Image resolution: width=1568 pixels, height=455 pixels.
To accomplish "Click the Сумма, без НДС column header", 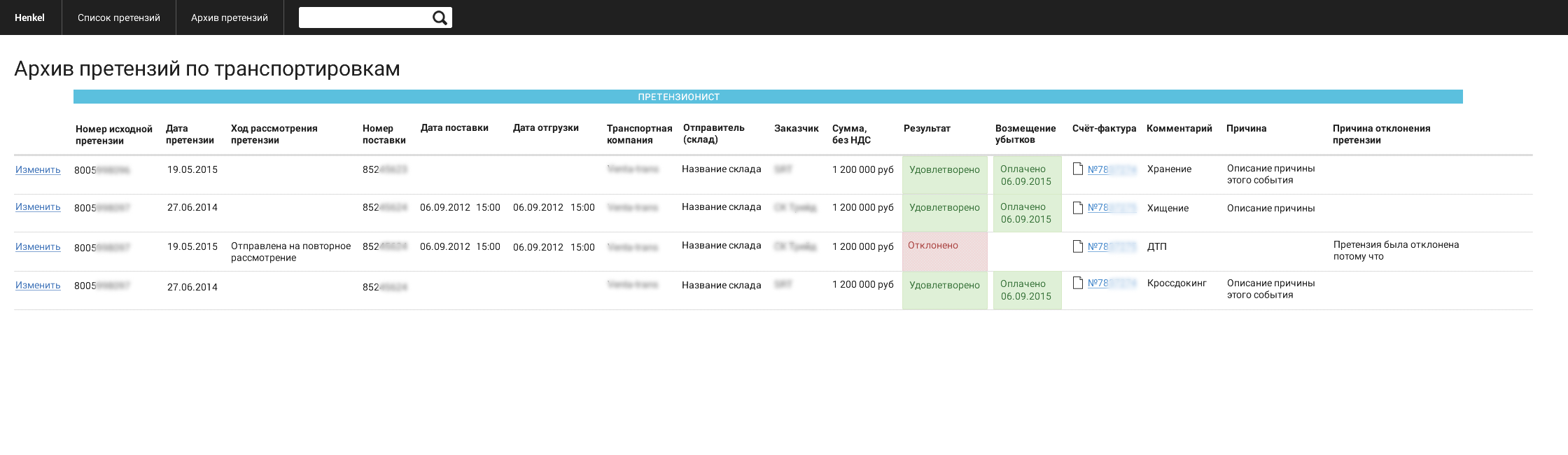I will tap(851, 134).
